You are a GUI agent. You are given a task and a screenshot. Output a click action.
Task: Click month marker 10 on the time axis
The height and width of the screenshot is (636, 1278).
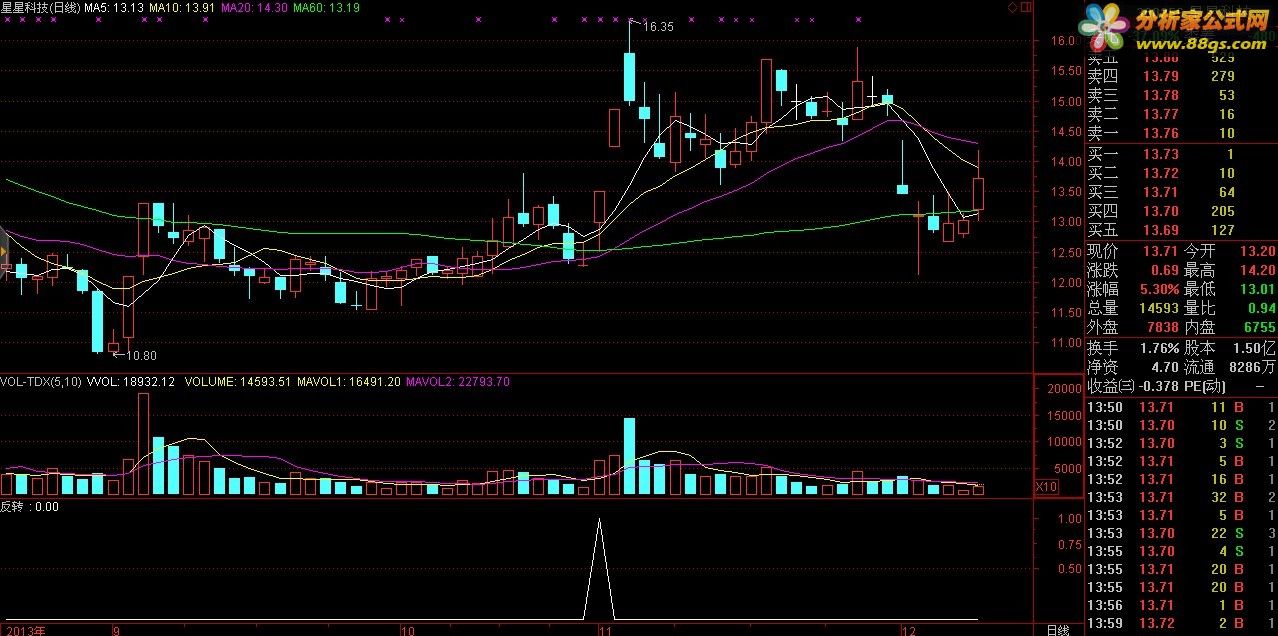[x=407, y=630]
